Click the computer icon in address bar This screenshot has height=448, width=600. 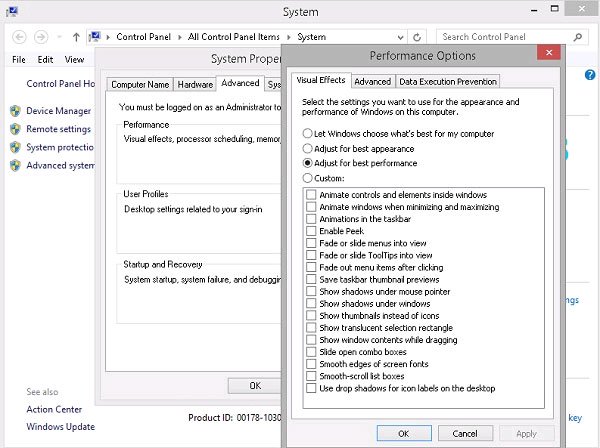pos(95,37)
